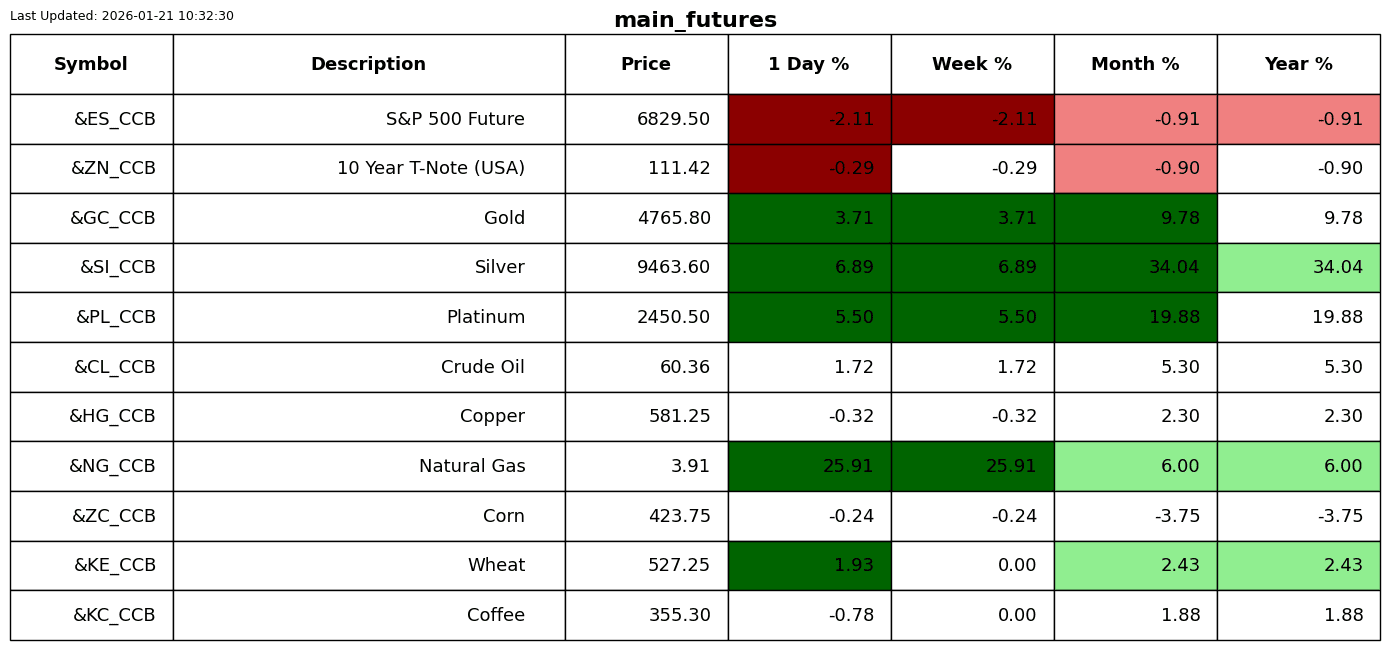Click the main_futures table title
Image resolution: width=1390 pixels, height=650 pixels.
click(x=695, y=21)
